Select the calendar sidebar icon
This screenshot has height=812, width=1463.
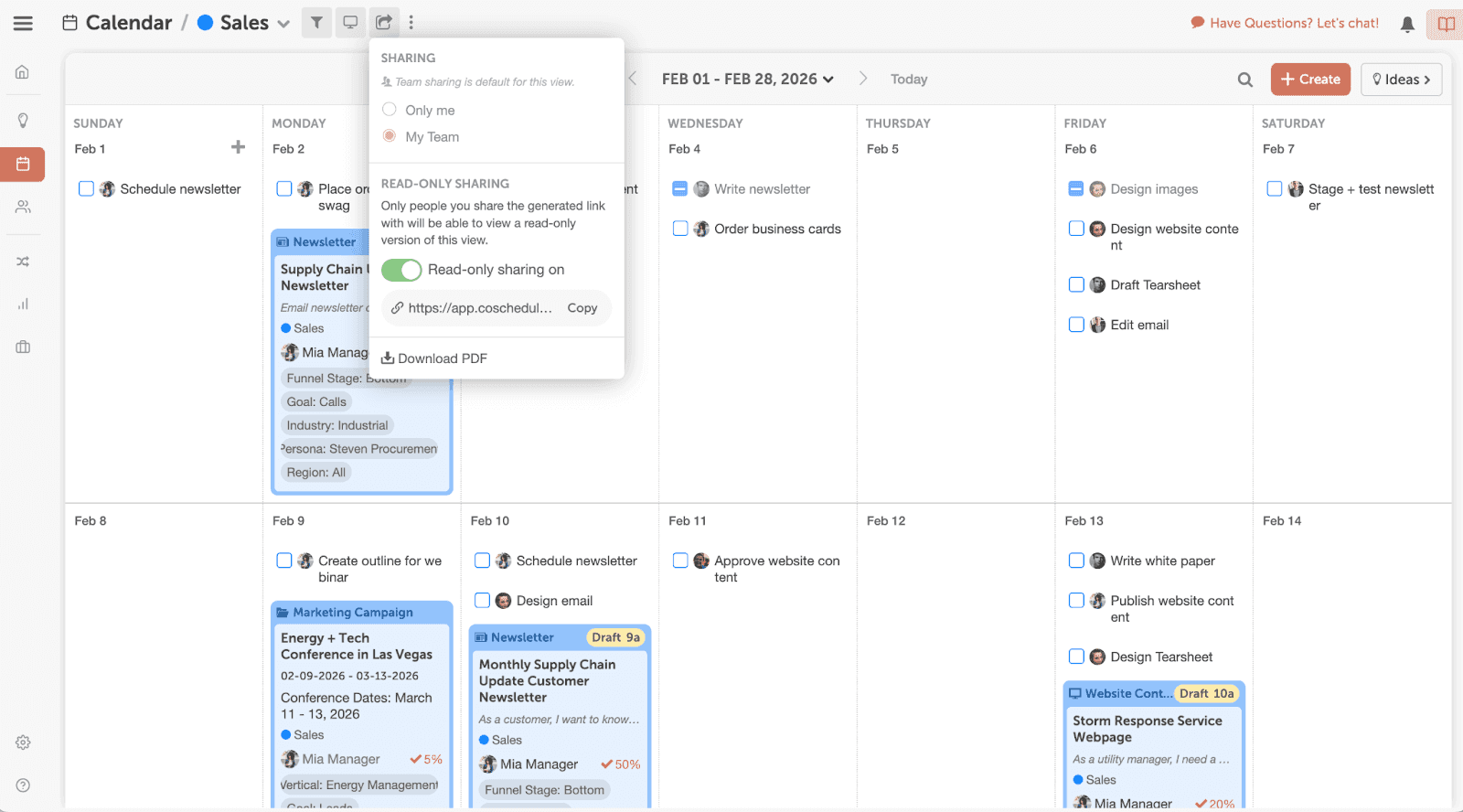pos(23,165)
